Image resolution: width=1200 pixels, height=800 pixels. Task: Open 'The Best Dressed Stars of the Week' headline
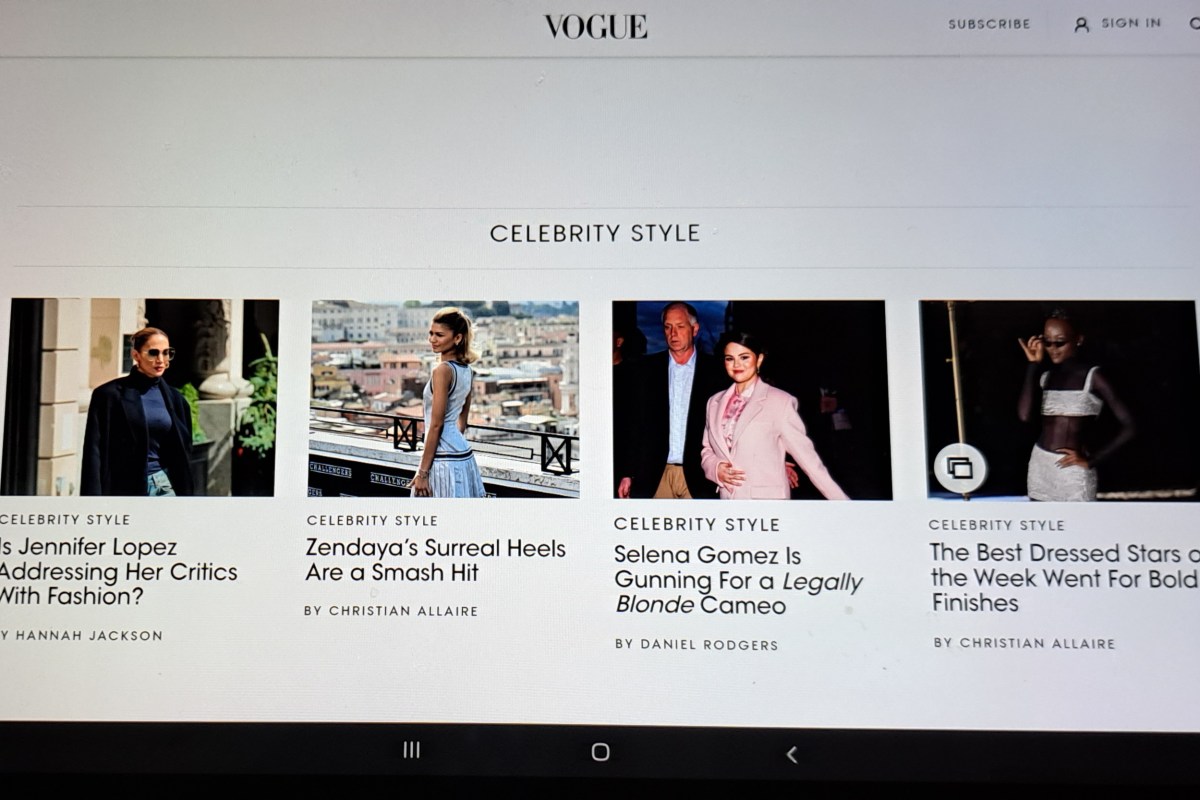point(1065,577)
